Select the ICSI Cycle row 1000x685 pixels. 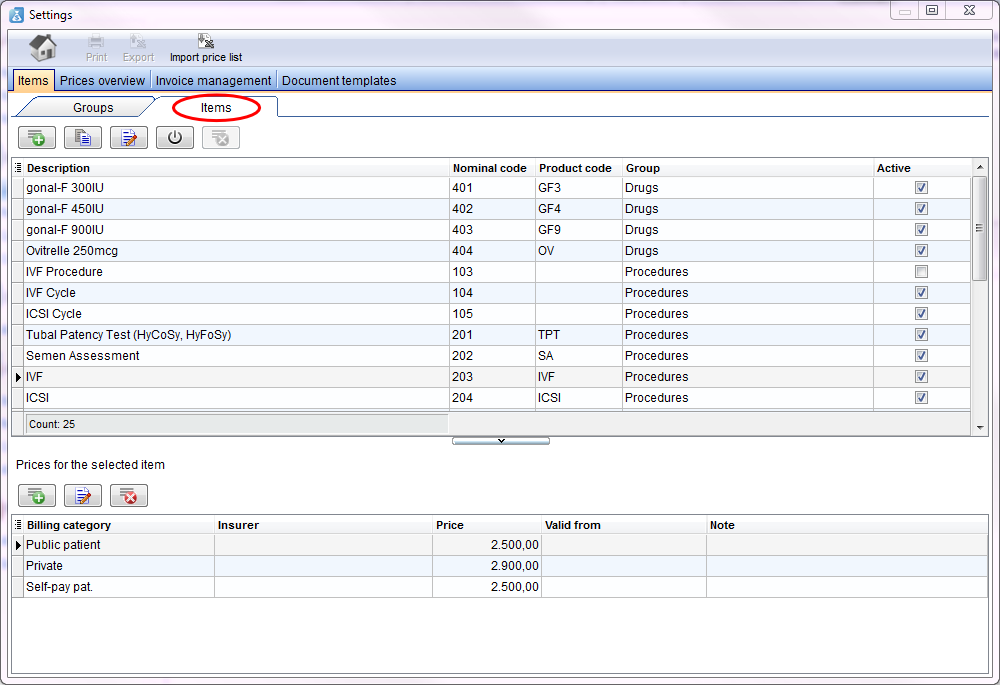pos(491,314)
